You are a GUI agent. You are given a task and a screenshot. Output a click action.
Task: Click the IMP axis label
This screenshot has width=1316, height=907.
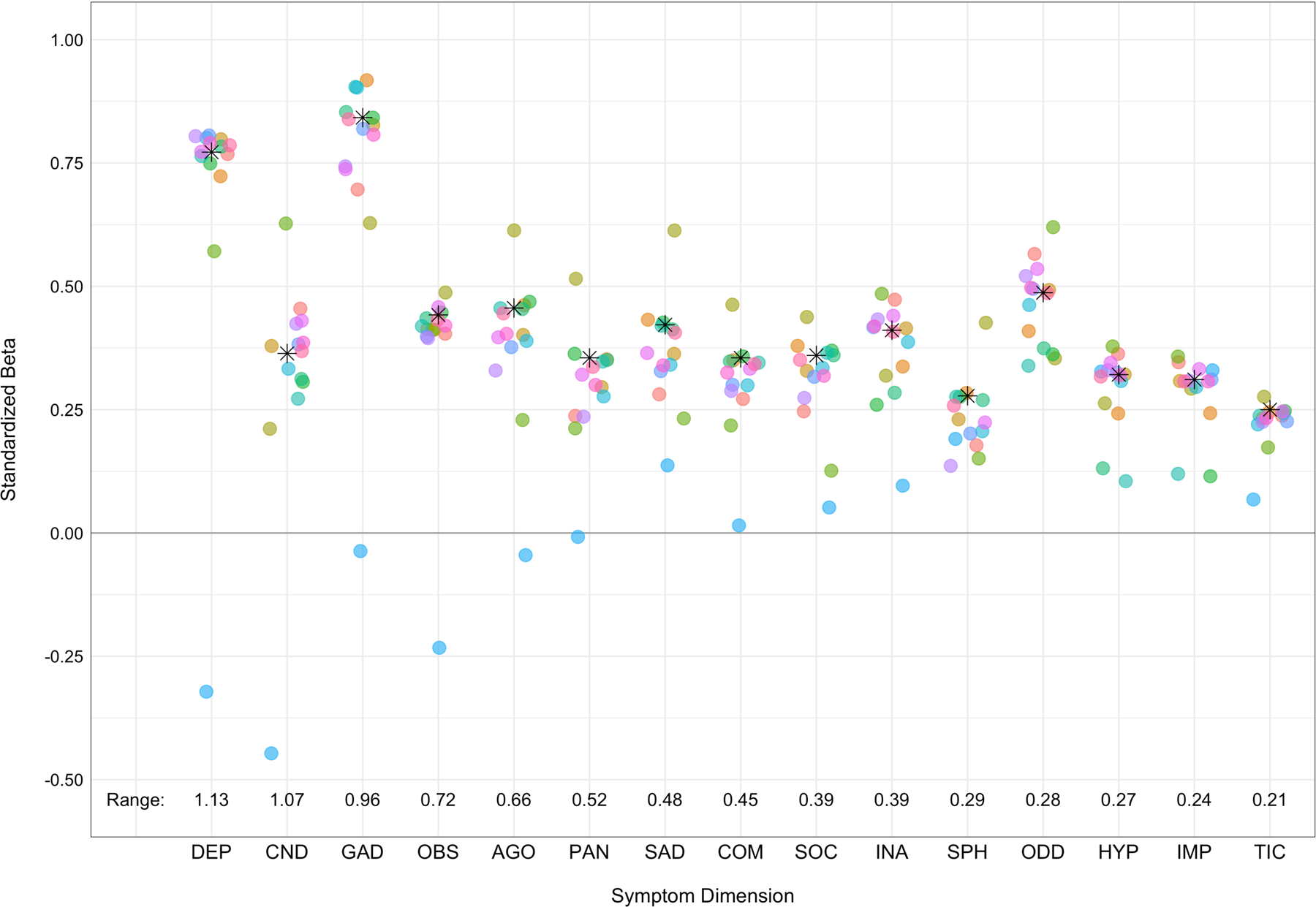[x=1194, y=852]
